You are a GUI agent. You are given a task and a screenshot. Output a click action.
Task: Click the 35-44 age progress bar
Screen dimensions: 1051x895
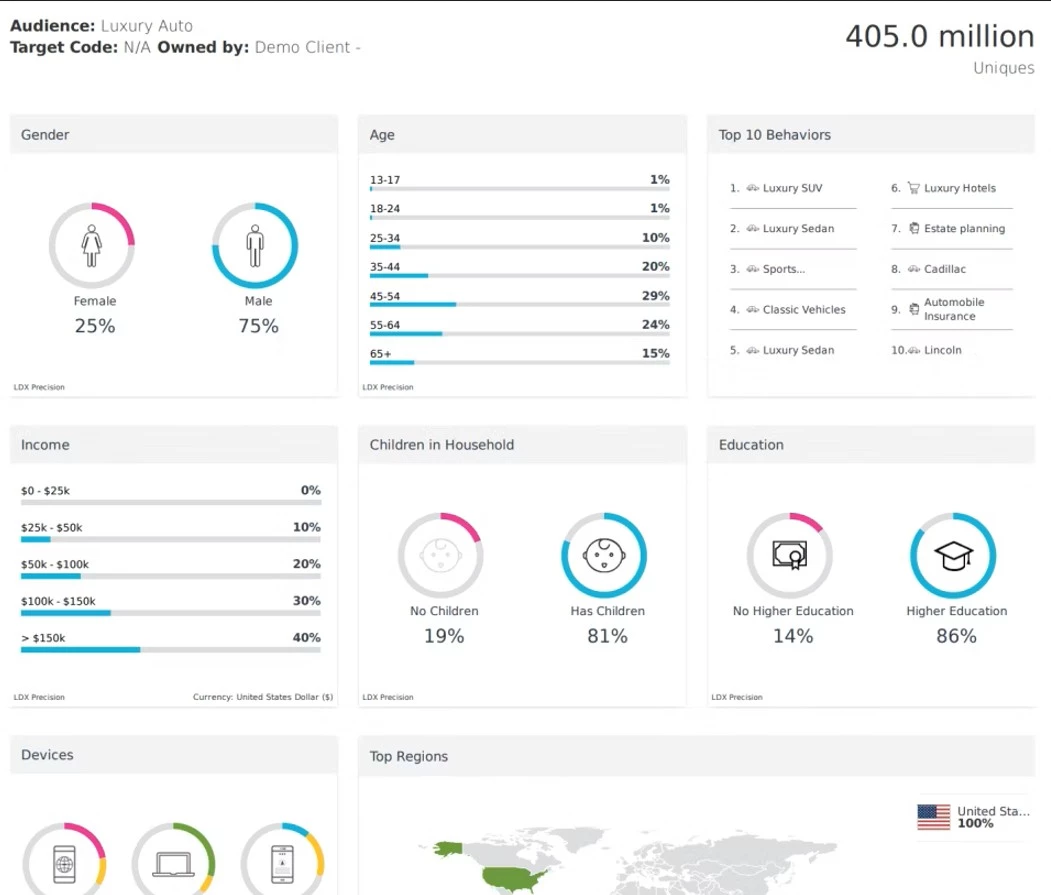519,276
